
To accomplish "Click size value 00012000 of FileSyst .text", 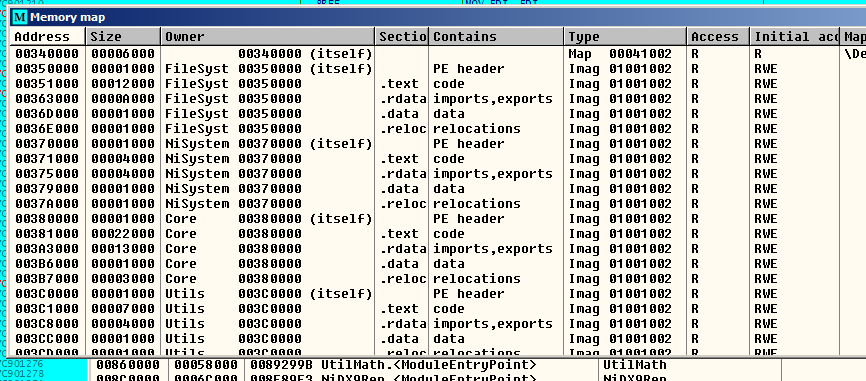I will pos(123,83).
